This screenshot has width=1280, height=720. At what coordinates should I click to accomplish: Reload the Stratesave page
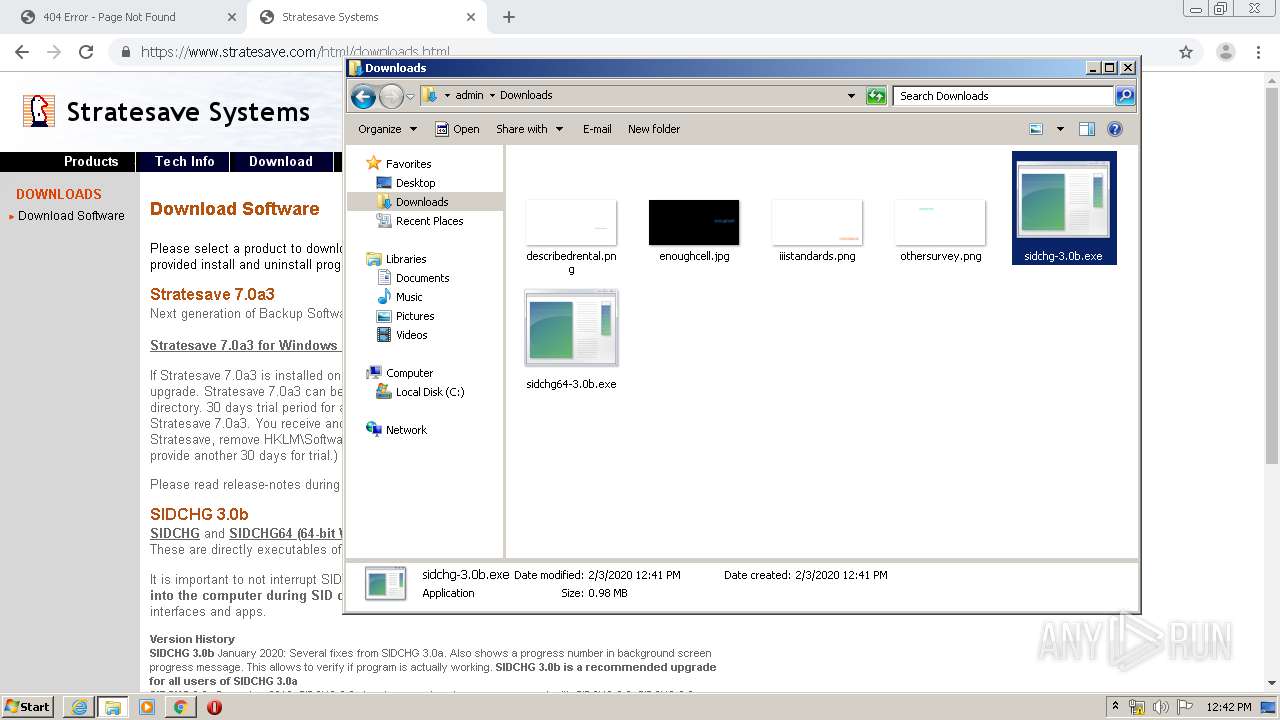click(86, 52)
